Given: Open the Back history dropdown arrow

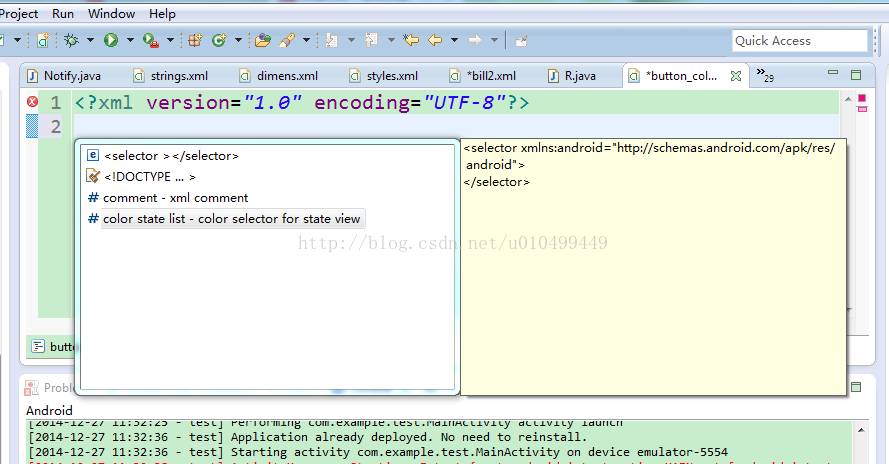Looking at the screenshot, I should [x=454, y=40].
